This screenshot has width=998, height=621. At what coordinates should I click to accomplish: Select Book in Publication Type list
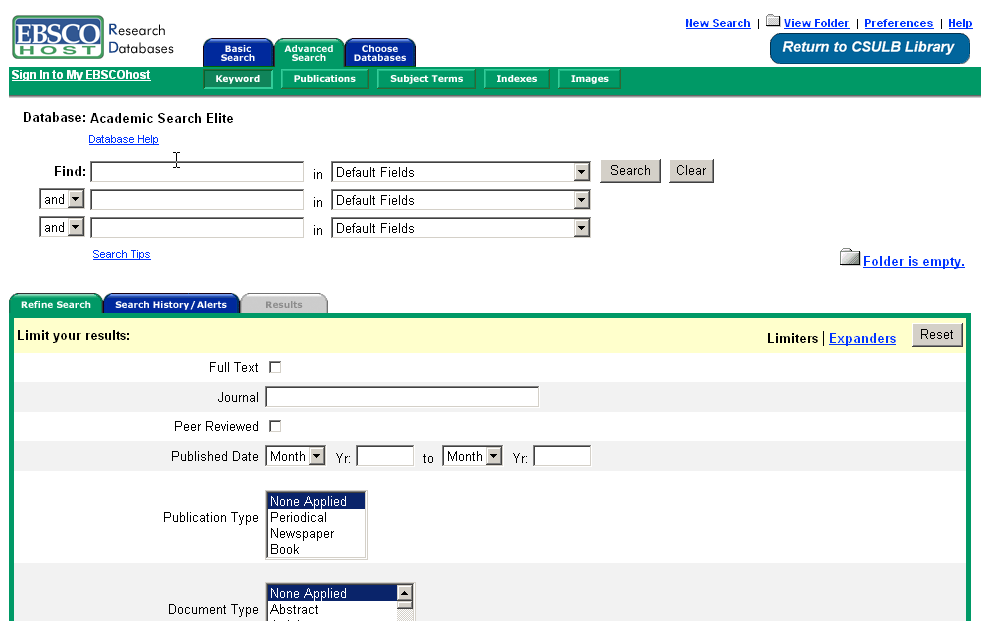pyautogui.click(x=316, y=549)
